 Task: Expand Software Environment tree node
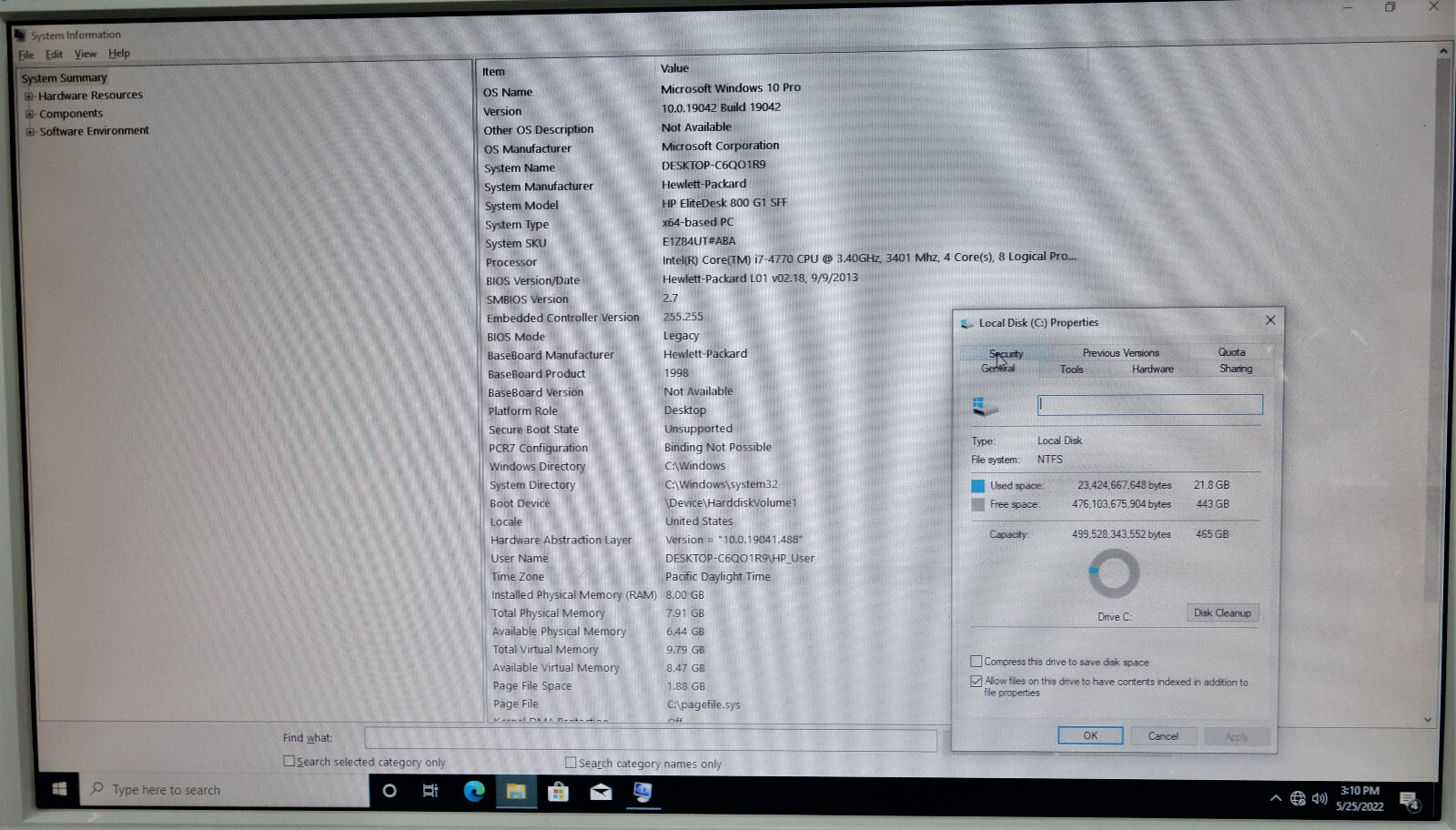coord(31,131)
